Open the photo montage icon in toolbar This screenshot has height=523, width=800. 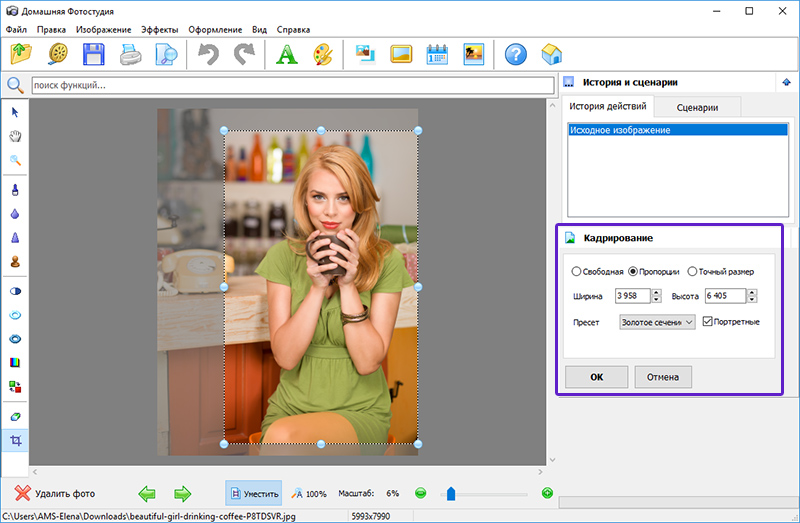click(x=365, y=54)
